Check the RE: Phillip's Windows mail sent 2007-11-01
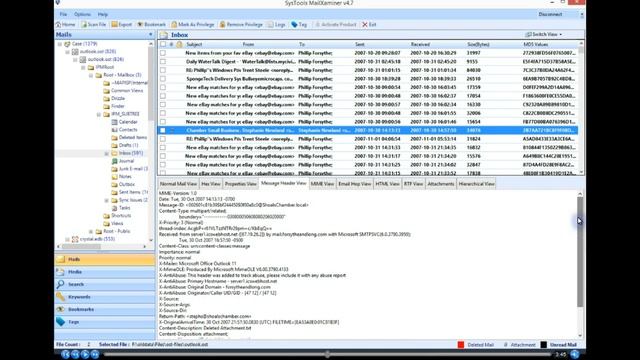Viewport: 640px width, 360px height. tap(163, 139)
